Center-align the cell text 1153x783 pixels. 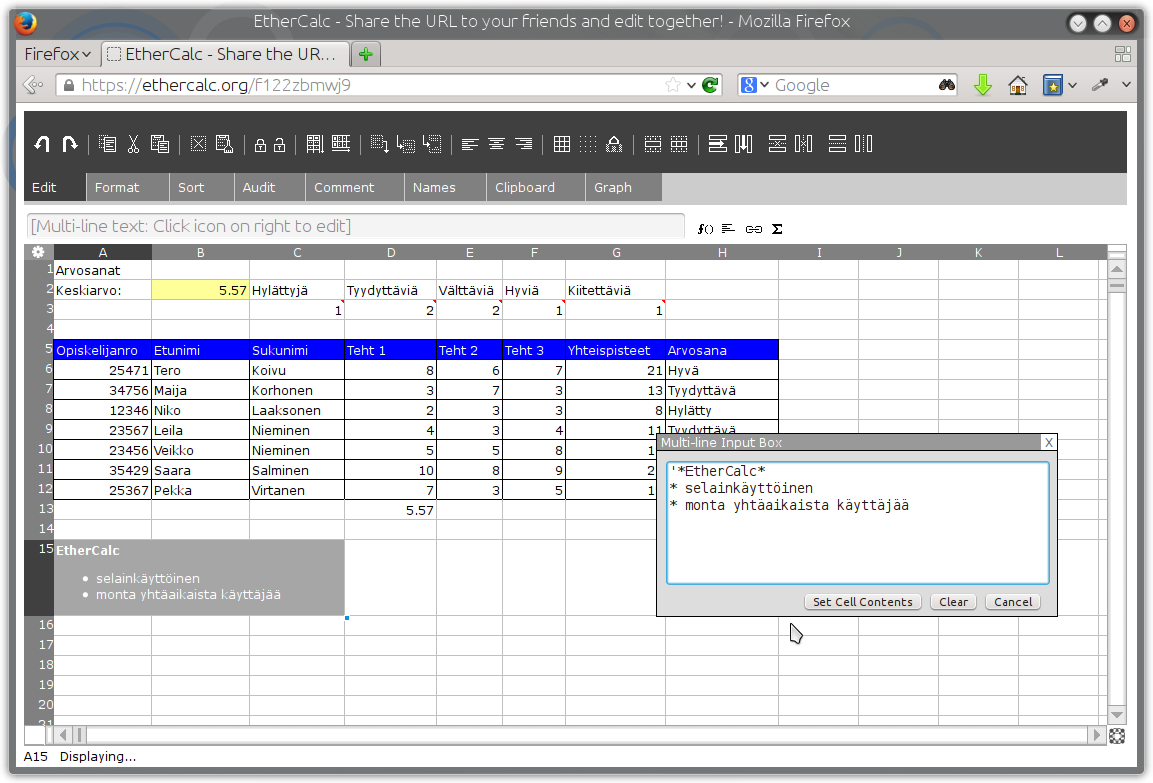[496, 144]
